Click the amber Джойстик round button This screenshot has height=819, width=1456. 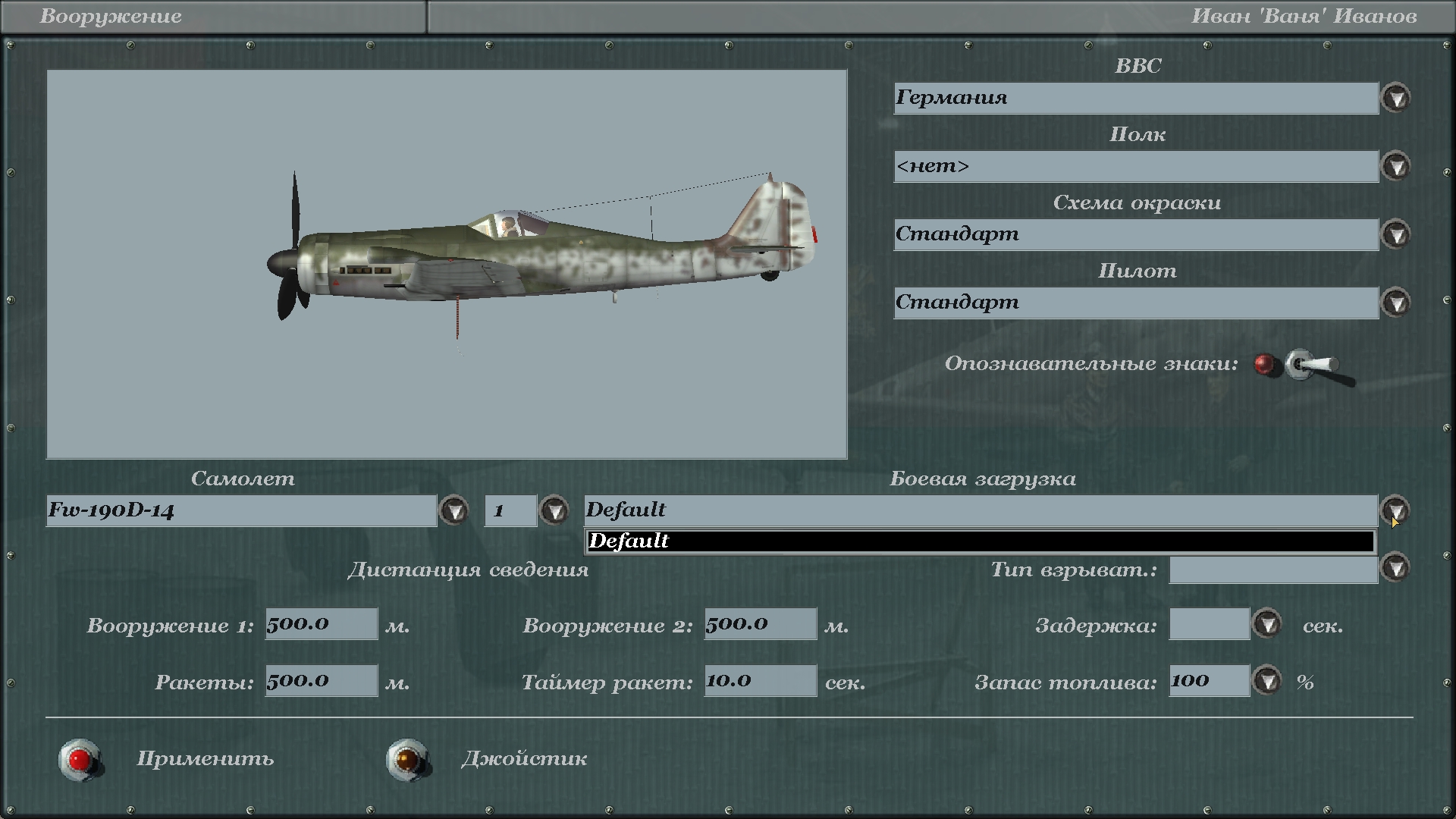click(407, 759)
